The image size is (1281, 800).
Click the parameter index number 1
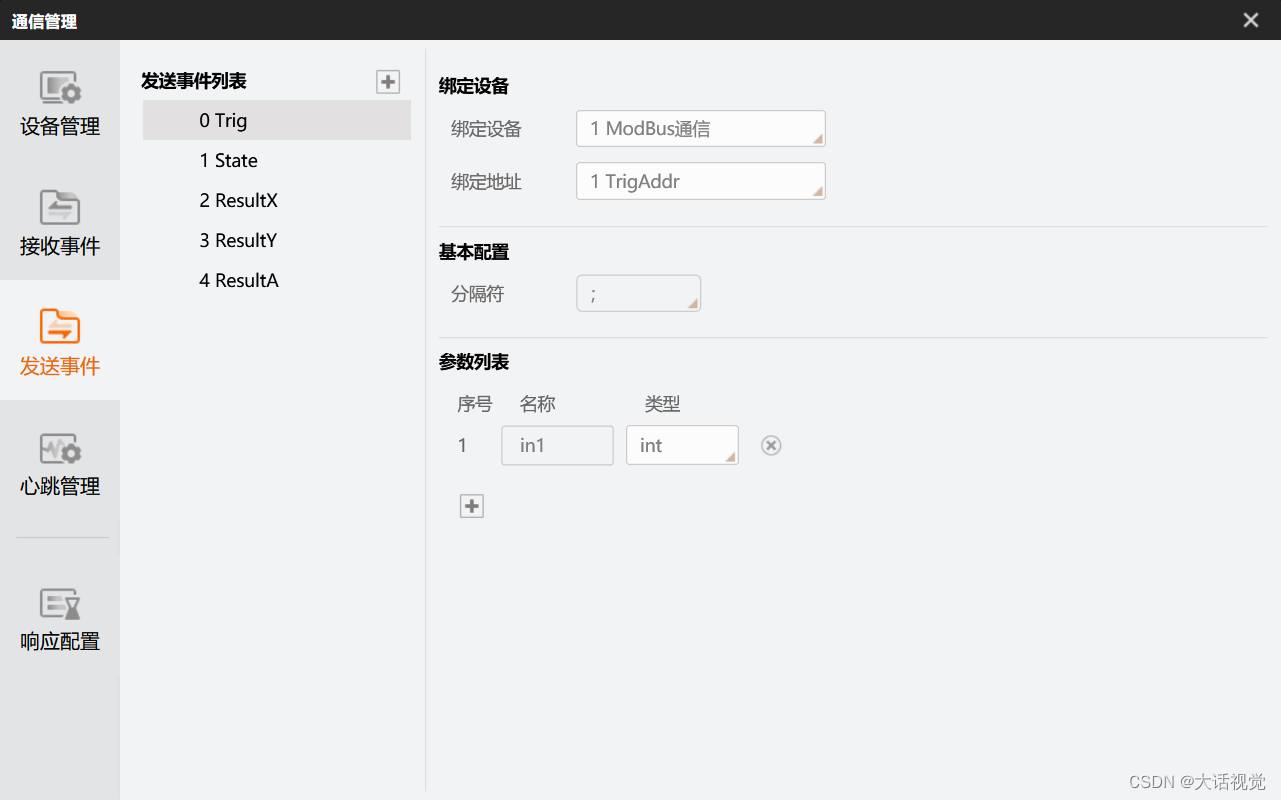(x=462, y=446)
